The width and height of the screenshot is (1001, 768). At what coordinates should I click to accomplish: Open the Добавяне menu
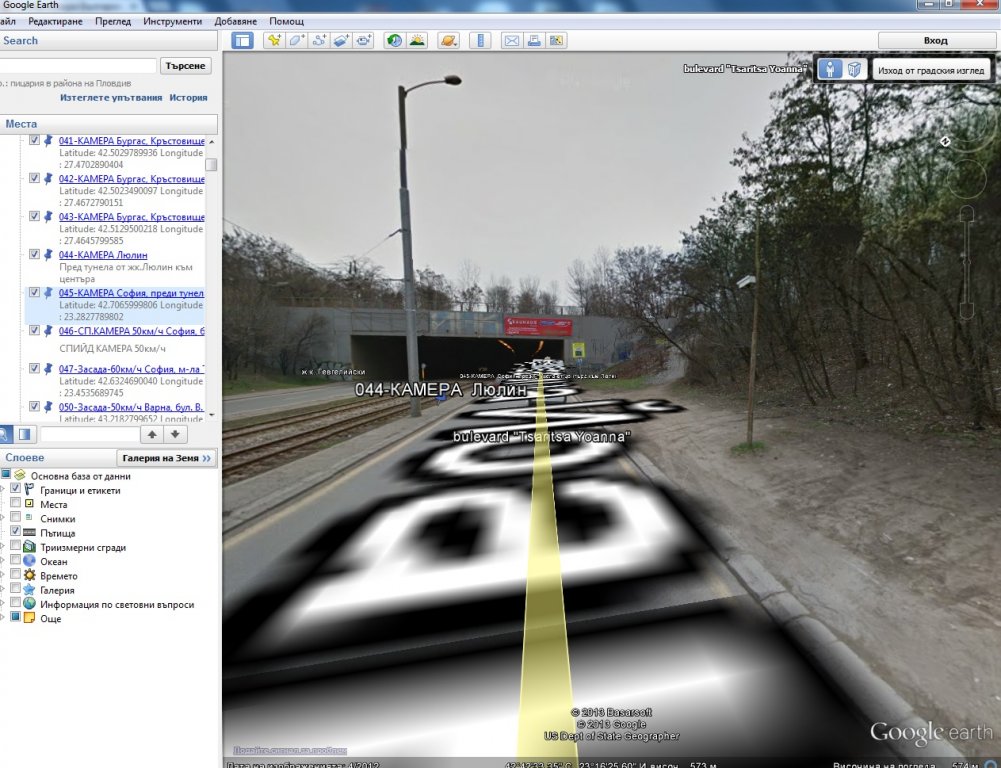pos(235,21)
